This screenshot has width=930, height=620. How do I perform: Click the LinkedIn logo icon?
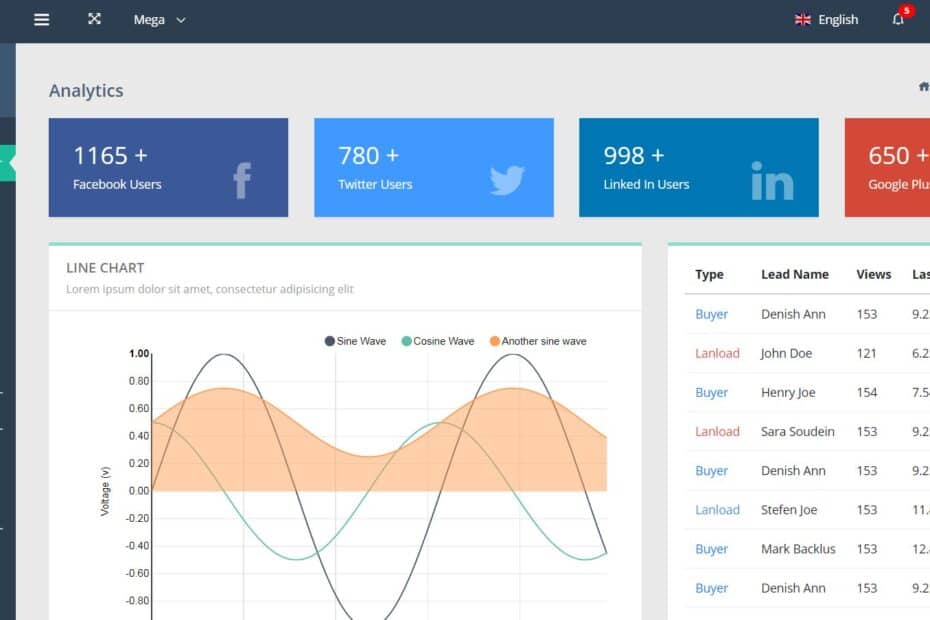772,180
